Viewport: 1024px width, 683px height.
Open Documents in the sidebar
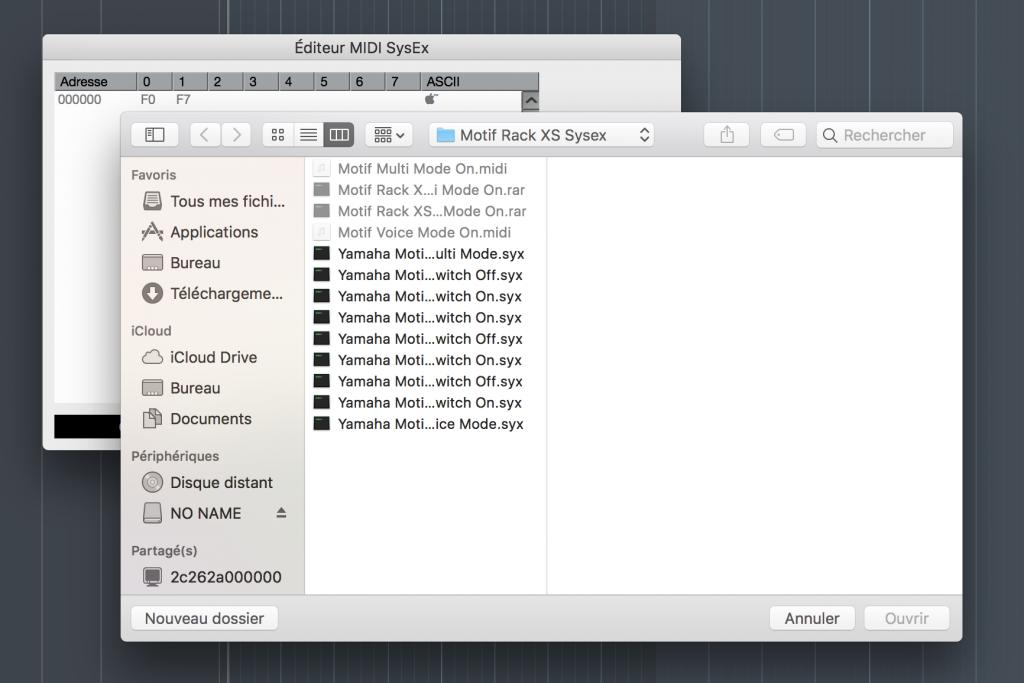214,419
